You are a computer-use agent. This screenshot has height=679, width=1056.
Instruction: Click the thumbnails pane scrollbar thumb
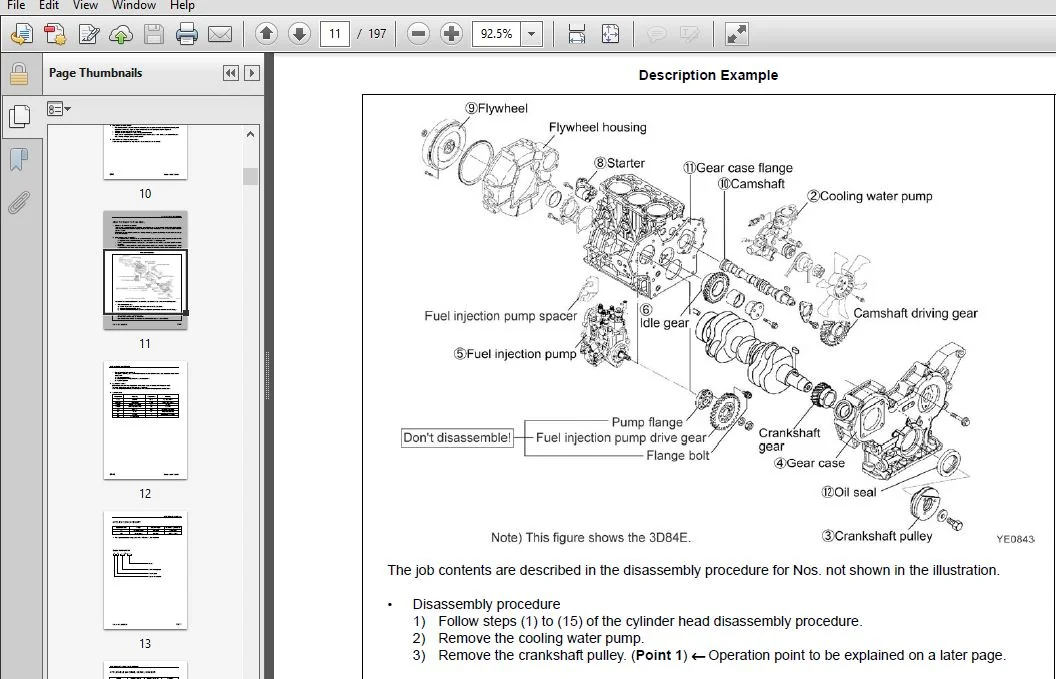click(x=251, y=176)
